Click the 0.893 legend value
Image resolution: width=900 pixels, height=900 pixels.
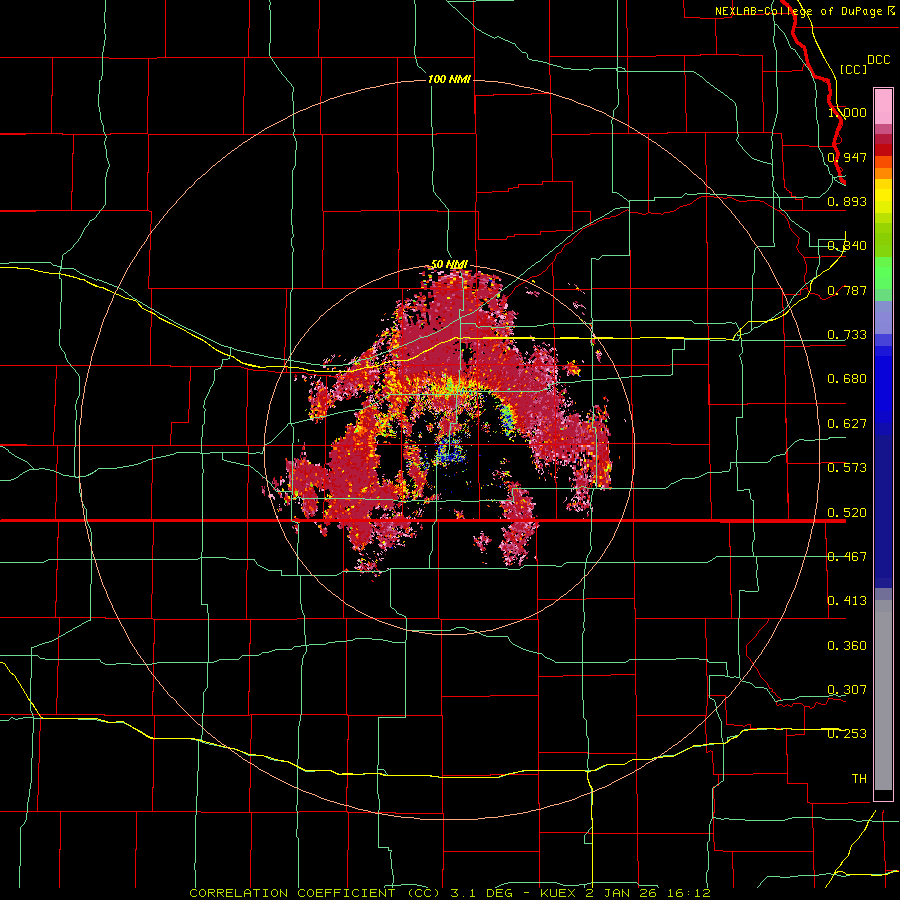point(847,201)
